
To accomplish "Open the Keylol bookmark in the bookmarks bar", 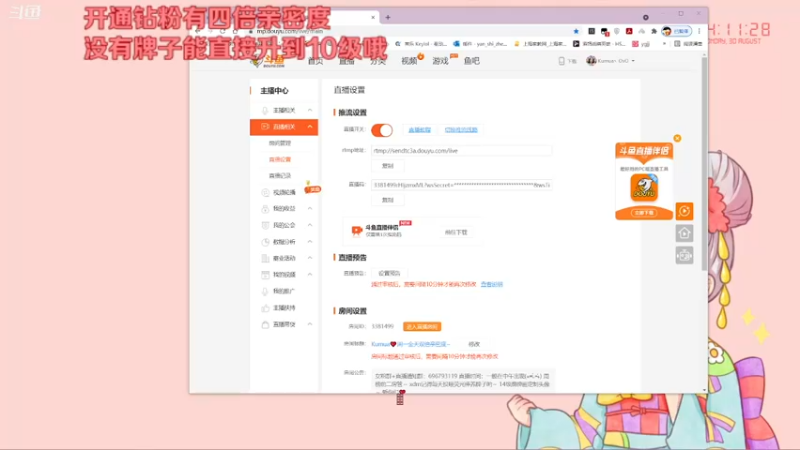I will click(x=421, y=44).
